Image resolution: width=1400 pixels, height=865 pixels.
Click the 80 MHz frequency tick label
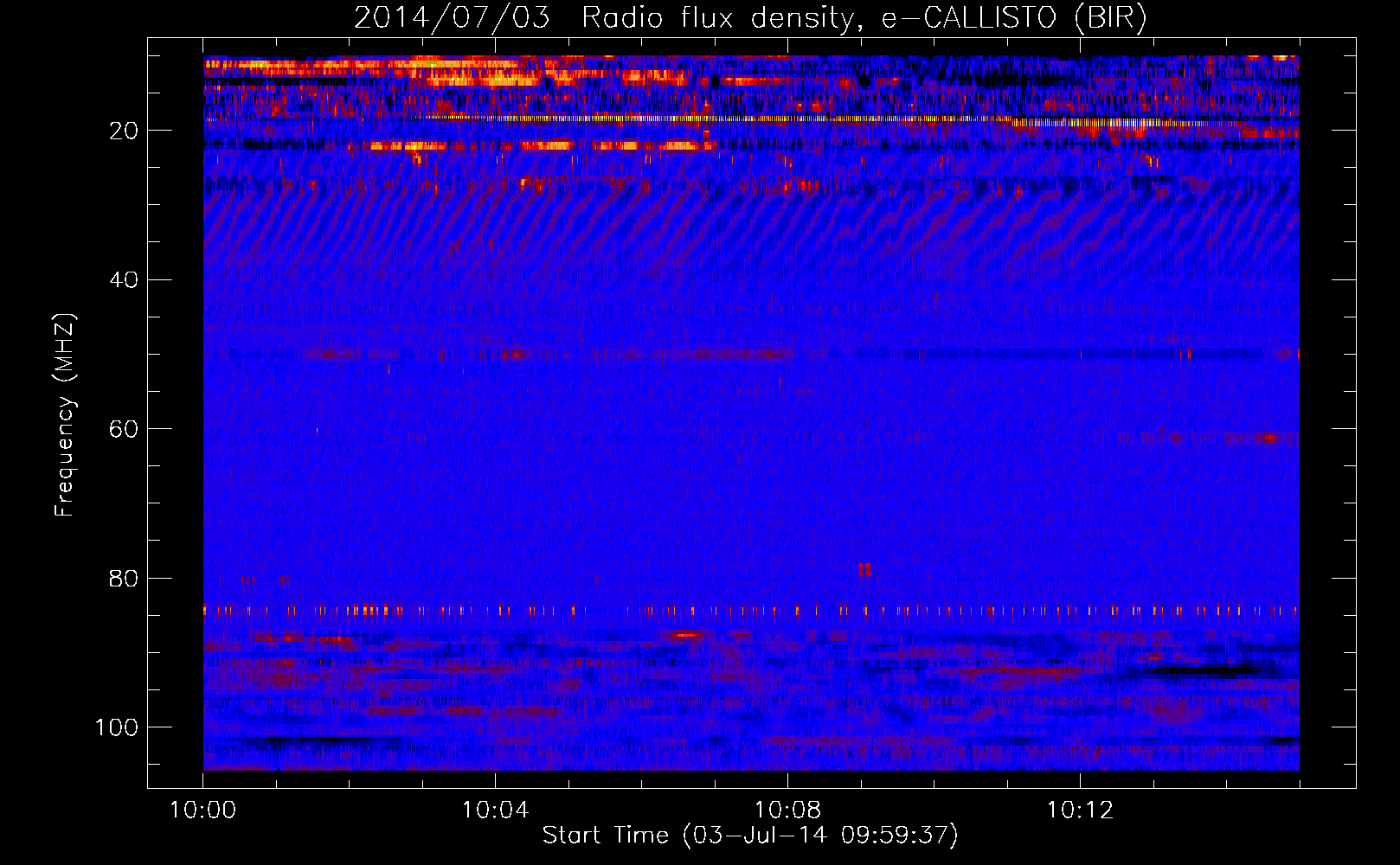(x=124, y=578)
